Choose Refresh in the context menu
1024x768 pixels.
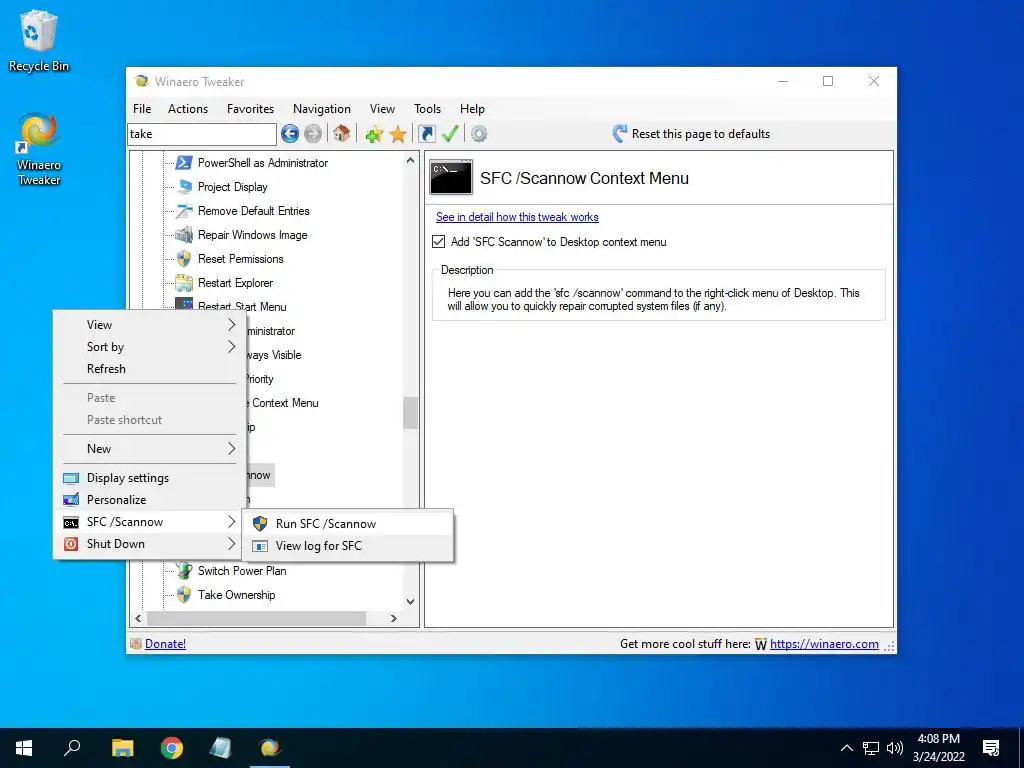coord(150,369)
